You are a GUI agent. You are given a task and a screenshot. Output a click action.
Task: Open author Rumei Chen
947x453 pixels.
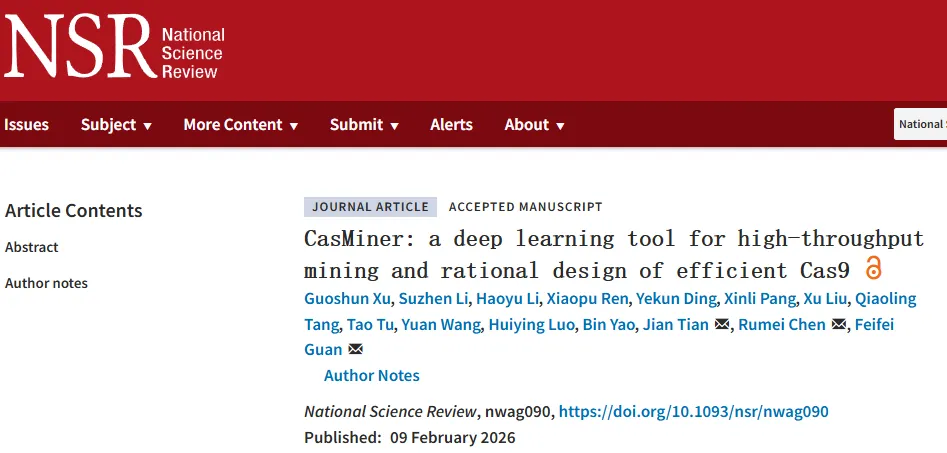coord(782,324)
